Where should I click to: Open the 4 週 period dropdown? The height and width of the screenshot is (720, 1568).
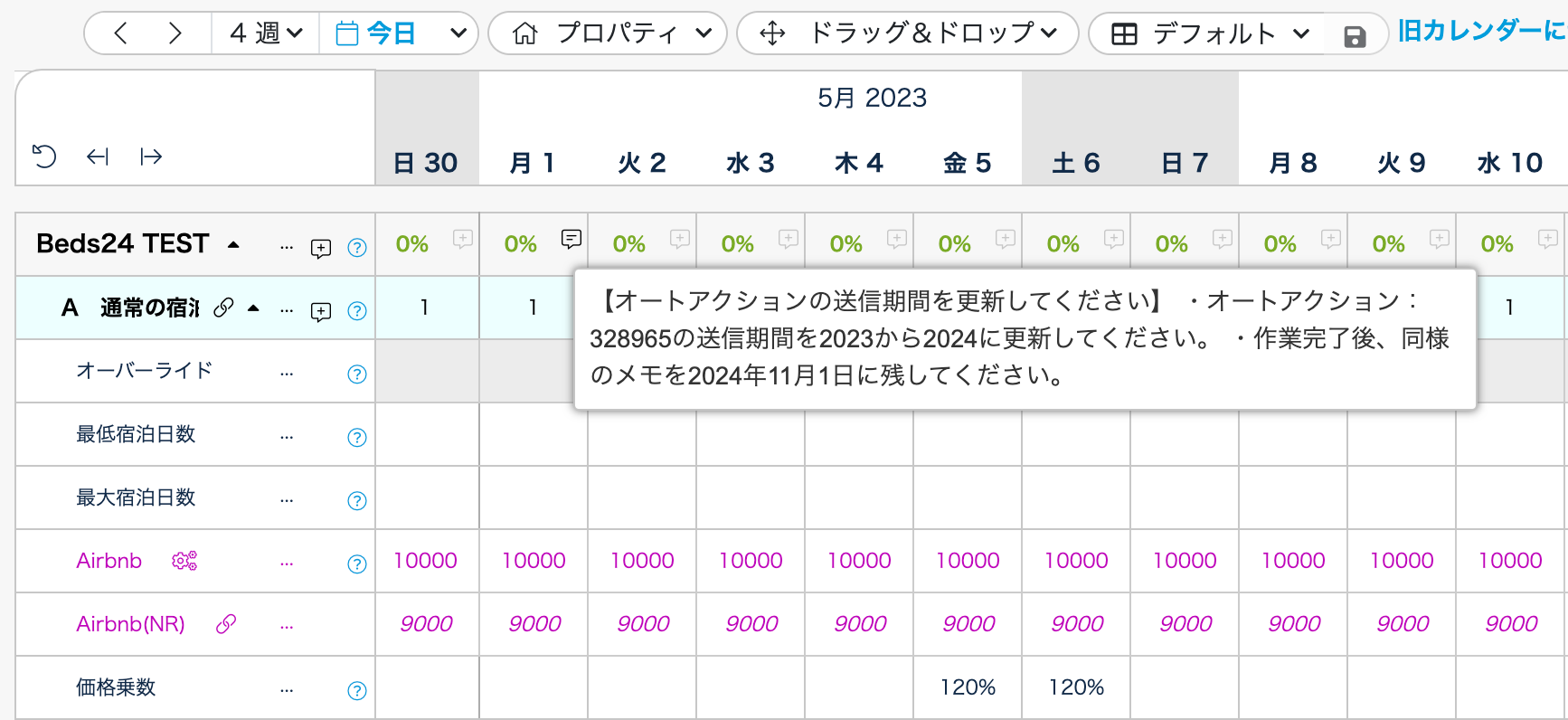coord(265,33)
